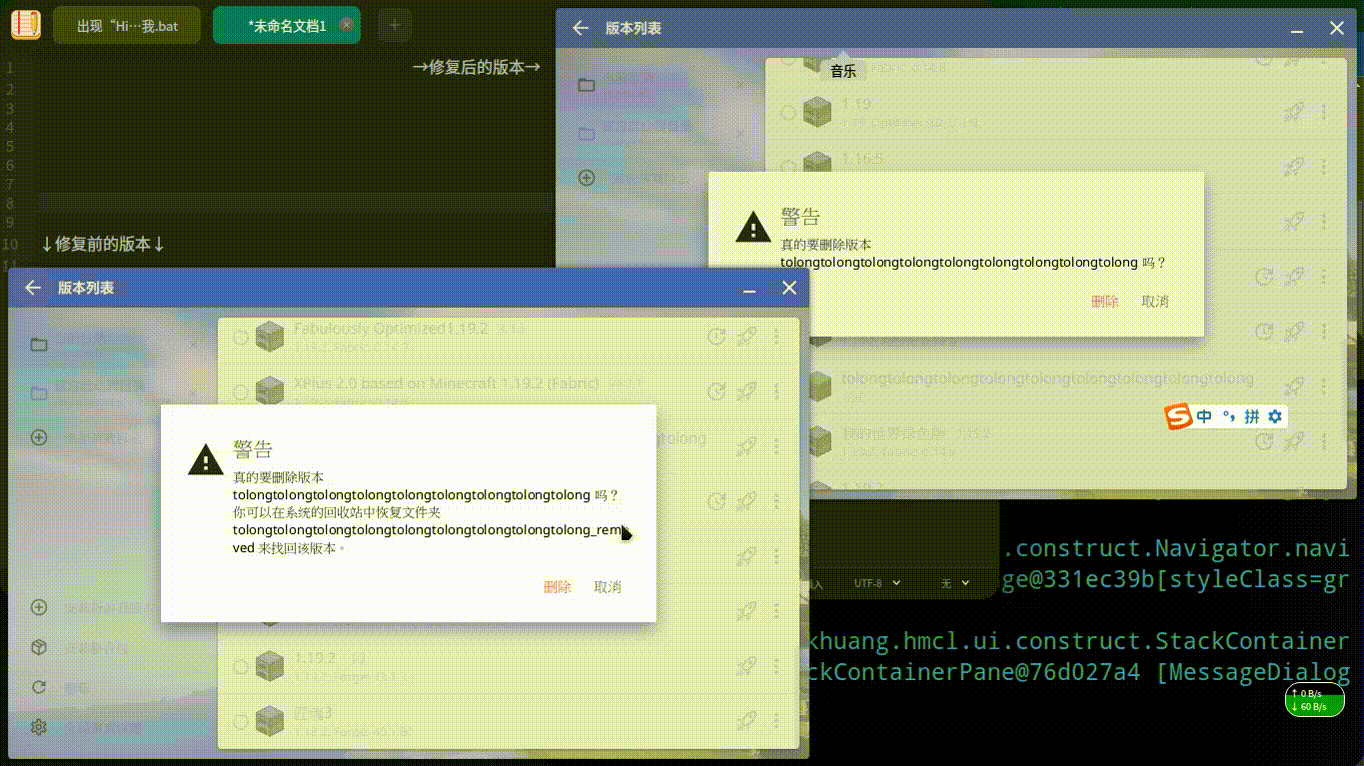
Task: Open the UTF-8 encoding dropdown
Action: pyautogui.click(x=876, y=583)
